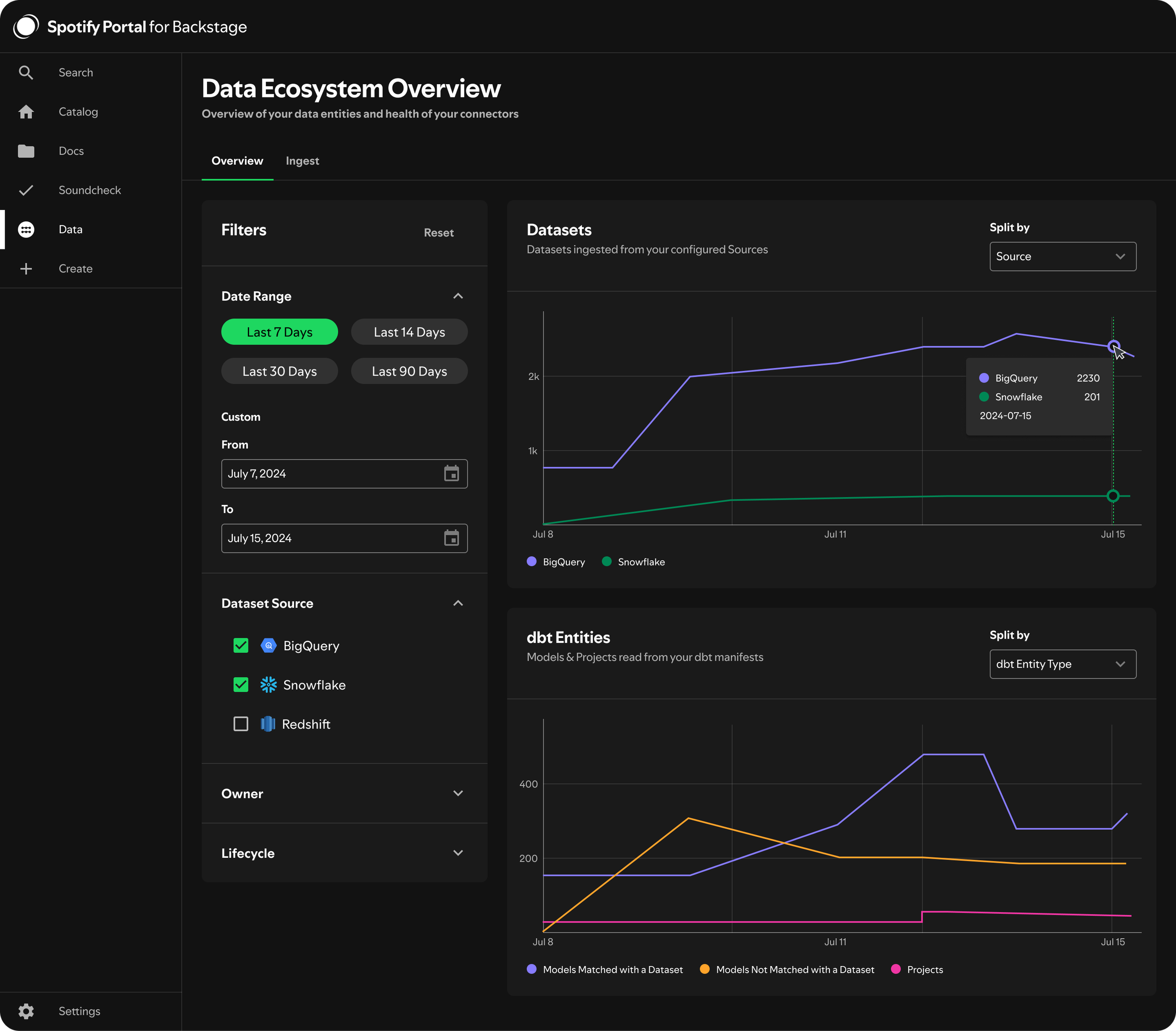Click the Search magnifier icon in sidebar
Image resolution: width=1176 pixels, height=1031 pixels.
pyautogui.click(x=26, y=72)
